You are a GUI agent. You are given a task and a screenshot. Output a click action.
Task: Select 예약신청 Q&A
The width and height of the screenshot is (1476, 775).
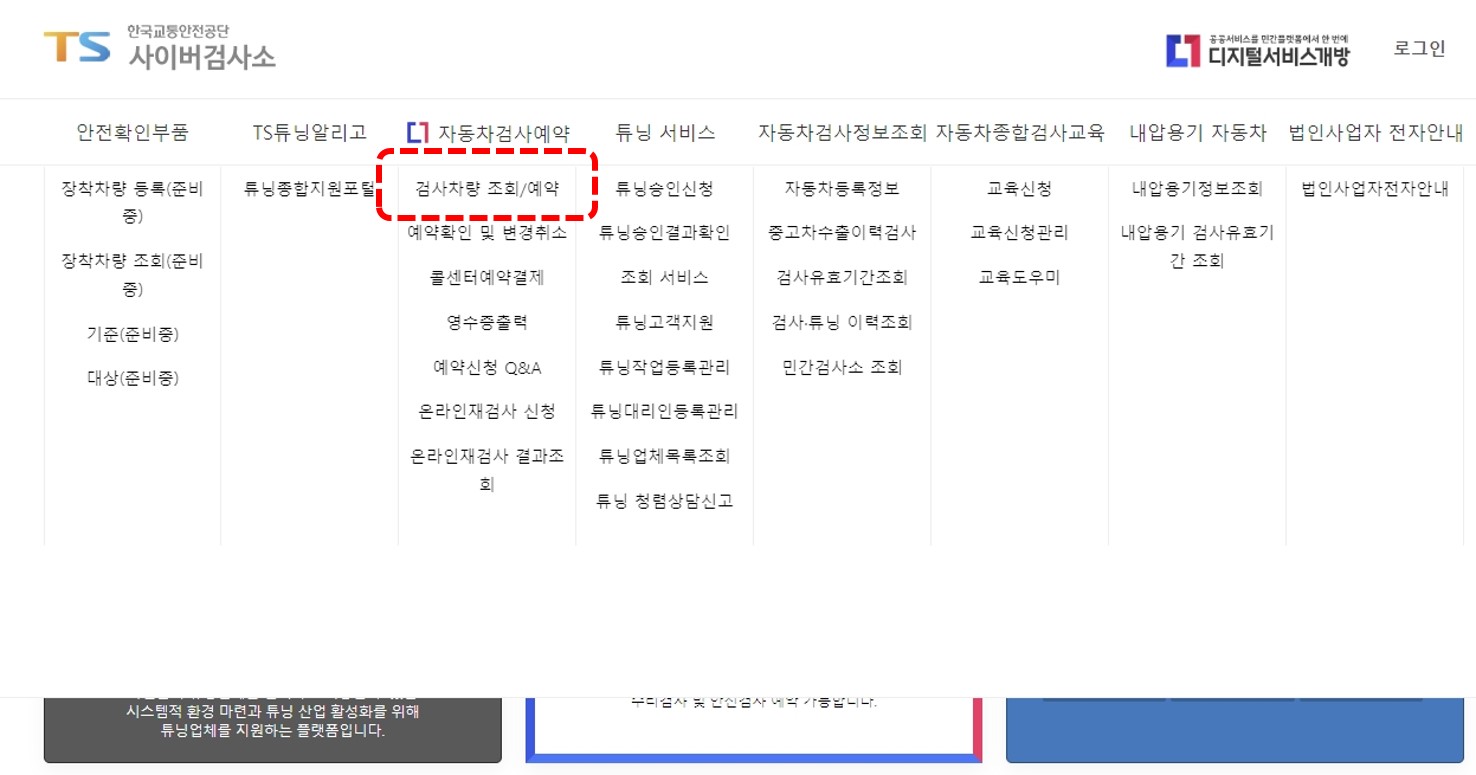(x=487, y=366)
